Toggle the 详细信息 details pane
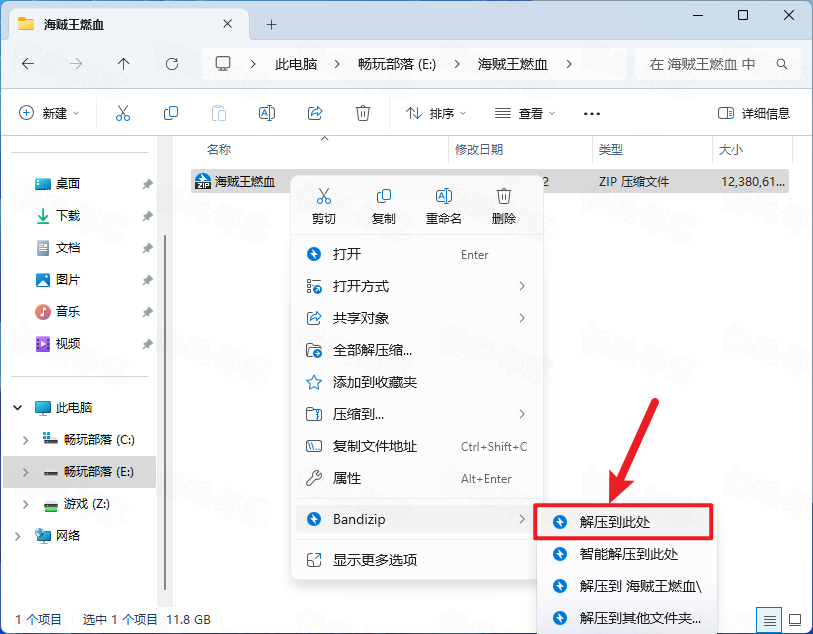This screenshot has height=634, width=813. 753,113
